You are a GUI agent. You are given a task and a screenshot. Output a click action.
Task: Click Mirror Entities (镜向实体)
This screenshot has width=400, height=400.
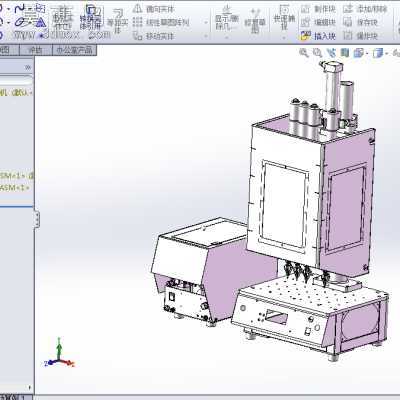click(154, 9)
